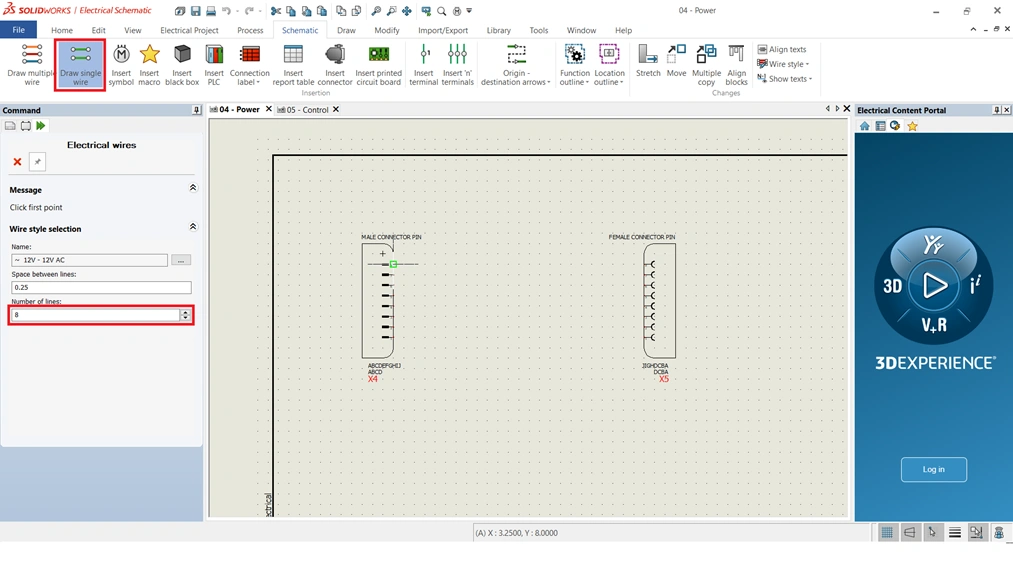Close the 05 - Control document tab

[x=335, y=109]
